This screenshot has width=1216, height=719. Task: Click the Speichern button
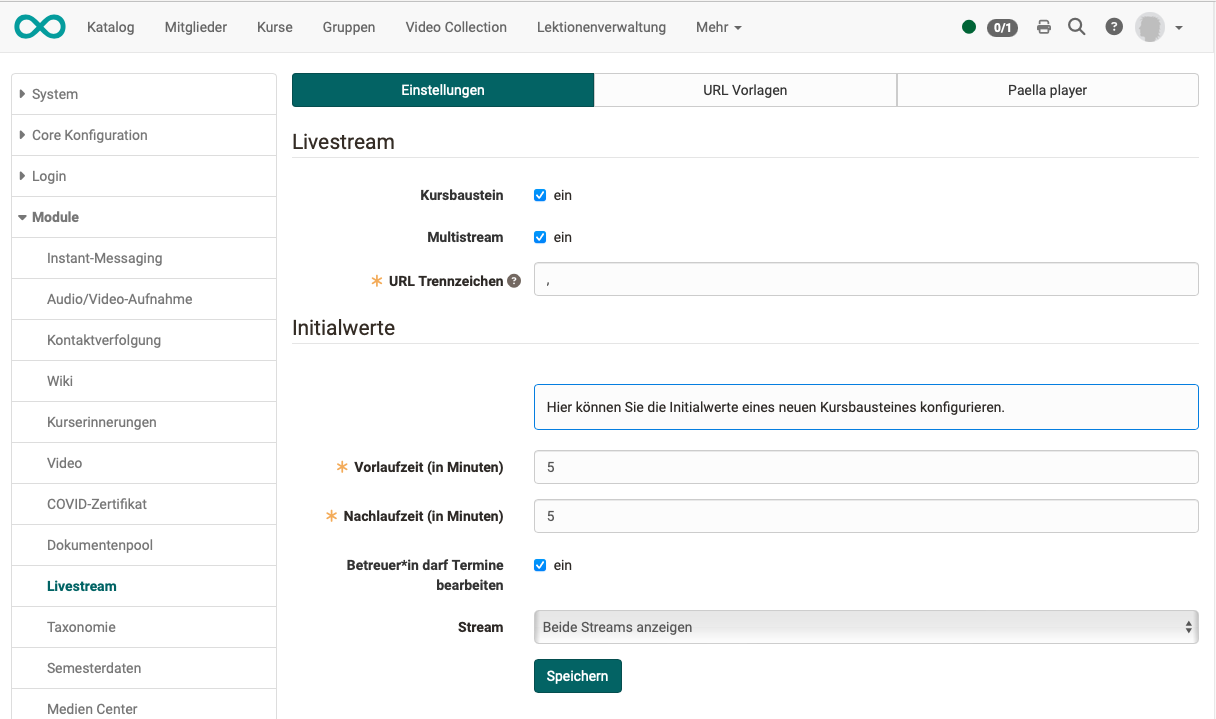coord(577,676)
